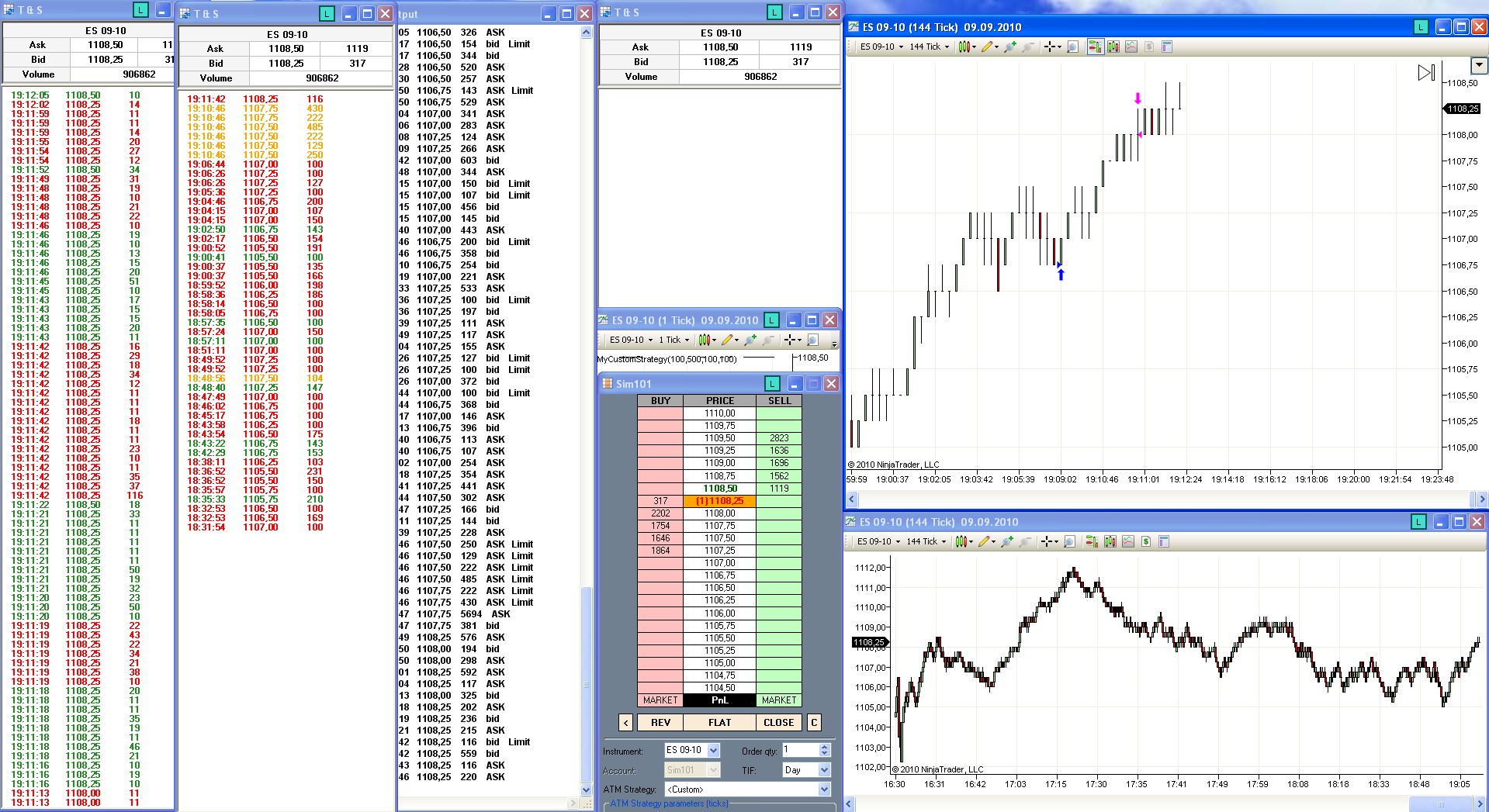Select crosshair cursor tool in top chart
Viewport: 1489px width, 812px height.
pyautogui.click(x=1050, y=47)
